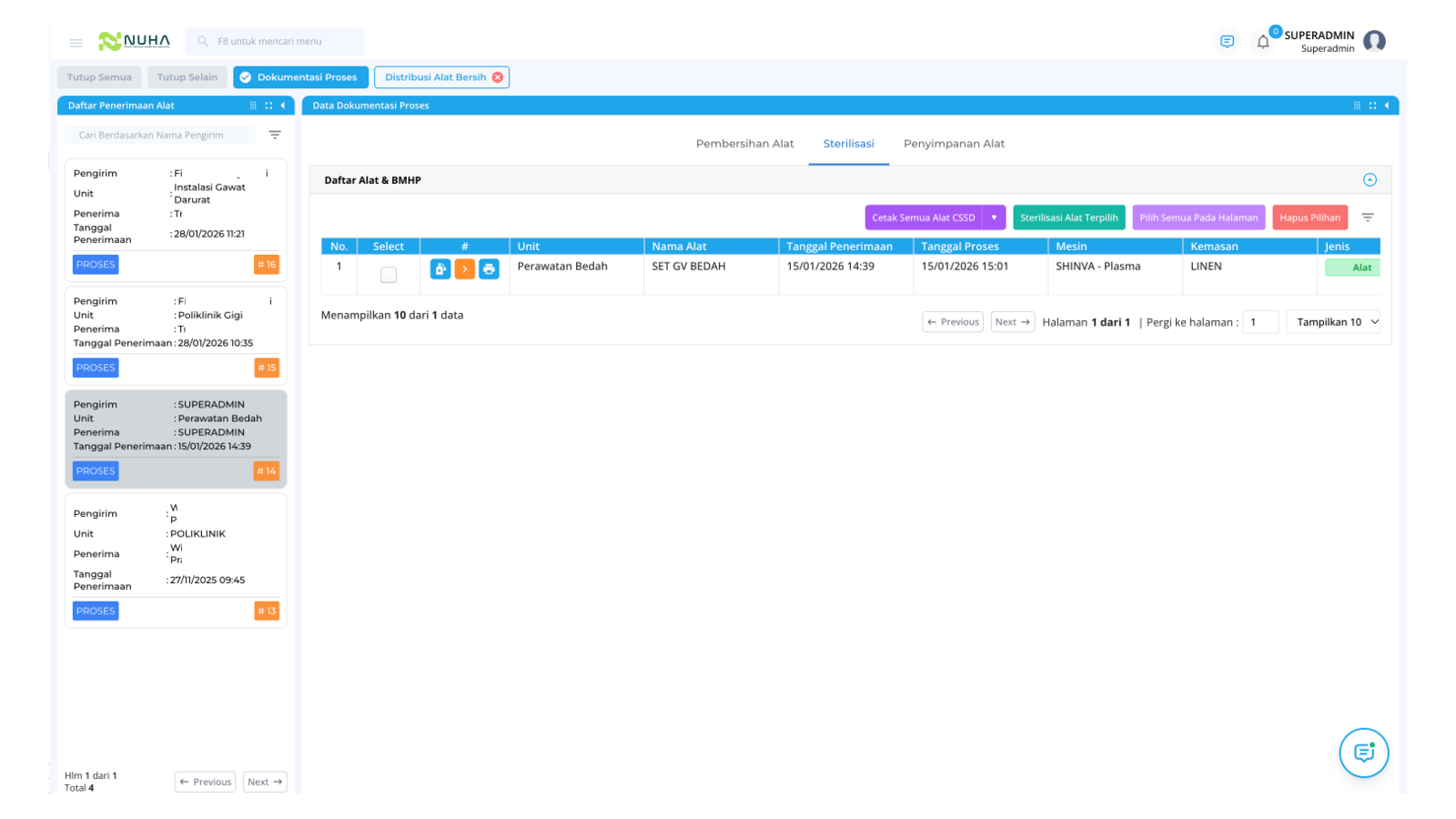Click grid icon in Data Dokumentasi Proses header
This screenshot has width=1456, height=819.
[1357, 106]
